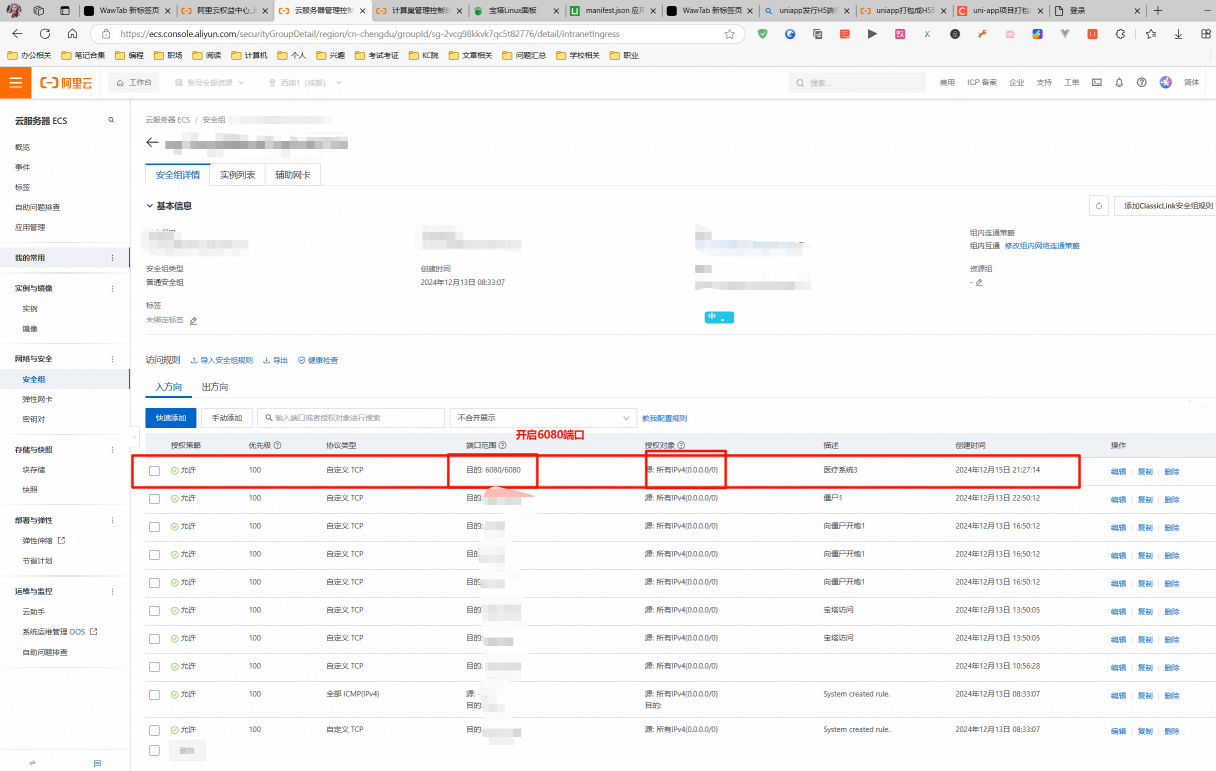Check the checkbox on the 医疗系统3 rule
This screenshot has height=771, width=1216.
pyautogui.click(x=153, y=470)
